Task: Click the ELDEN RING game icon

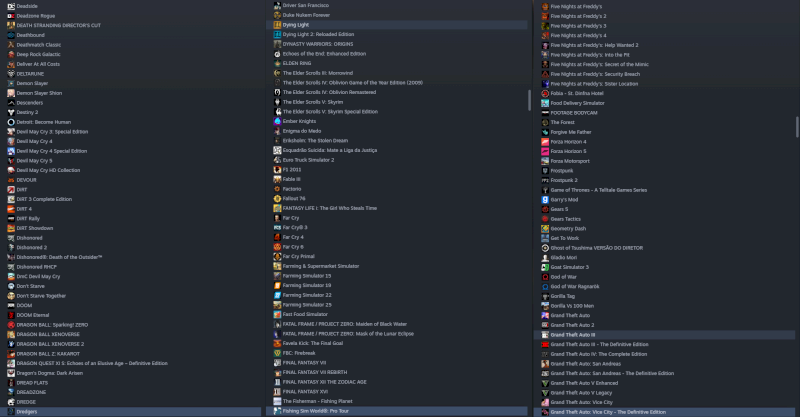Action: tap(277, 63)
